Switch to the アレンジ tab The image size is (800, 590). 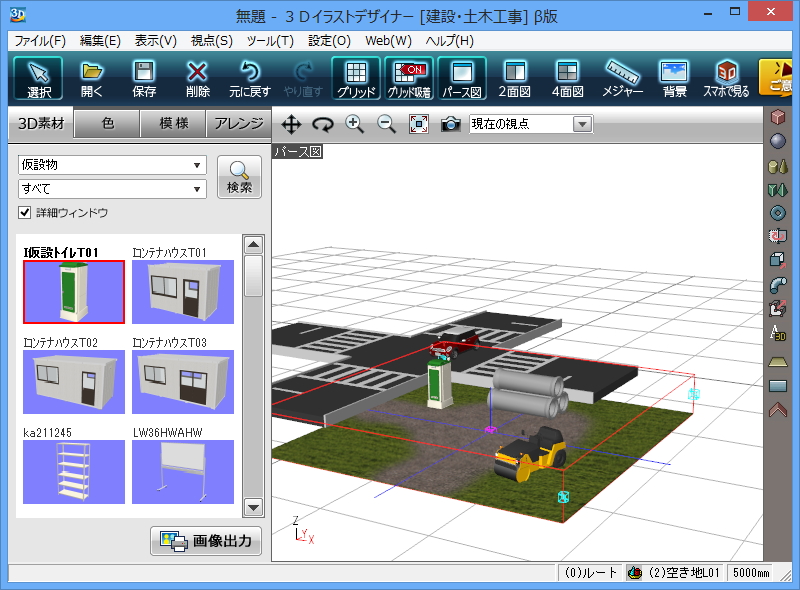click(x=239, y=124)
